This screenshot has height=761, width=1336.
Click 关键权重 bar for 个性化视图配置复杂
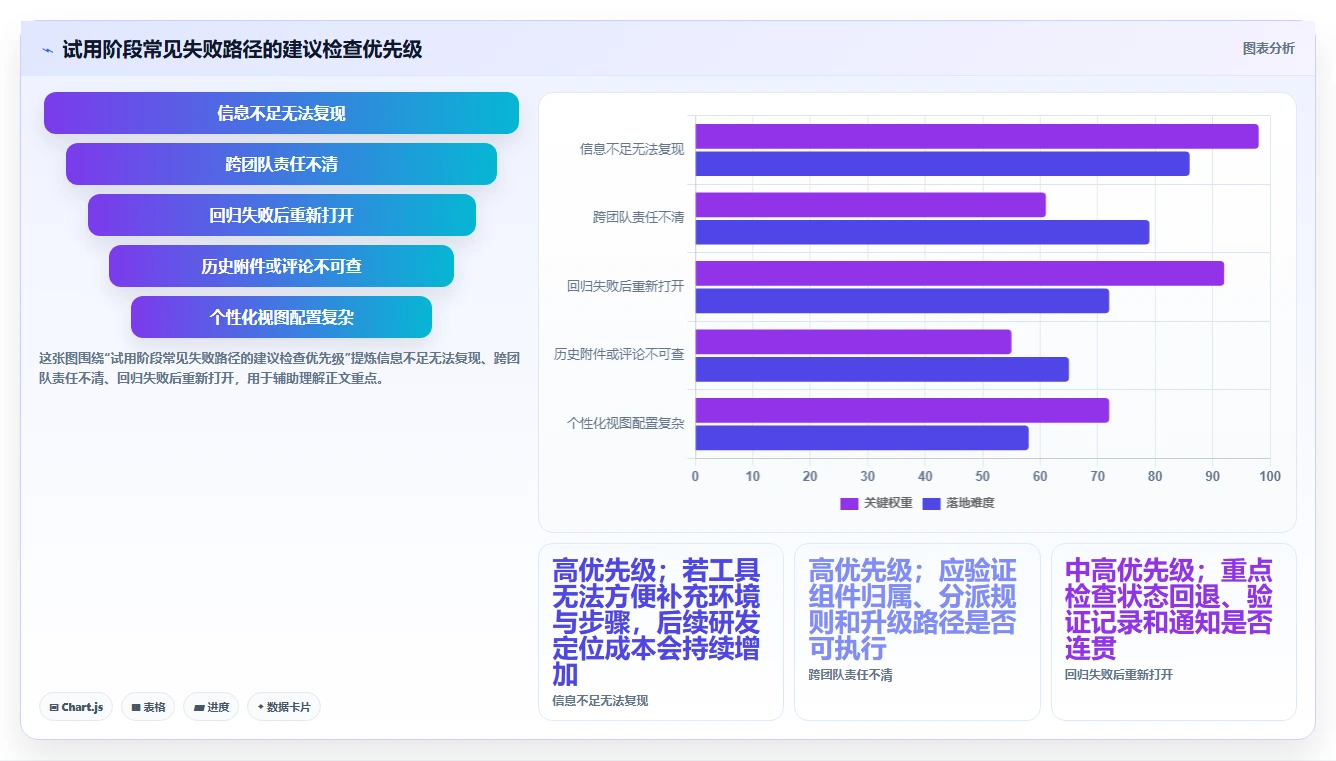[x=903, y=410]
